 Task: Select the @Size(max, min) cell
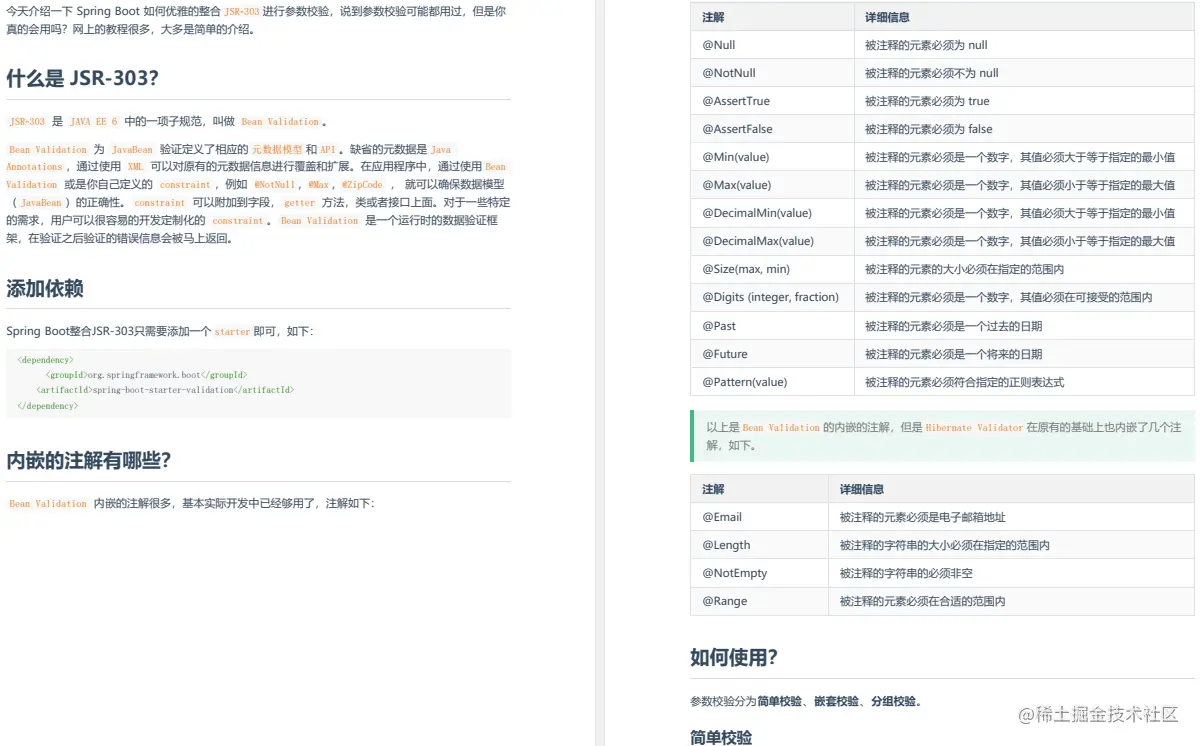pos(772,269)
